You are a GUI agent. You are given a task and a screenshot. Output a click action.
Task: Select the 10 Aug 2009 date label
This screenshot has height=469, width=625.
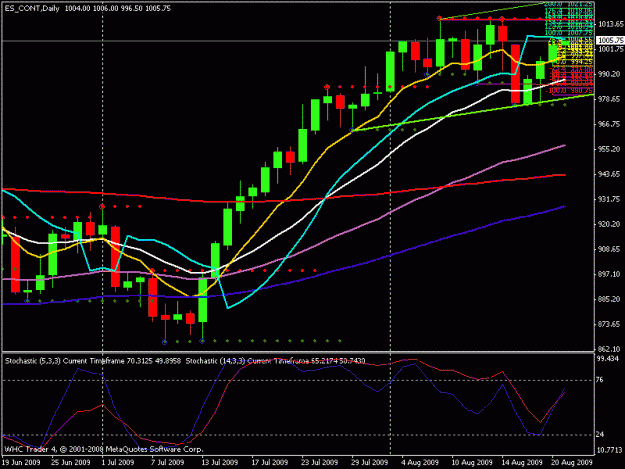(x=471, y=462)
